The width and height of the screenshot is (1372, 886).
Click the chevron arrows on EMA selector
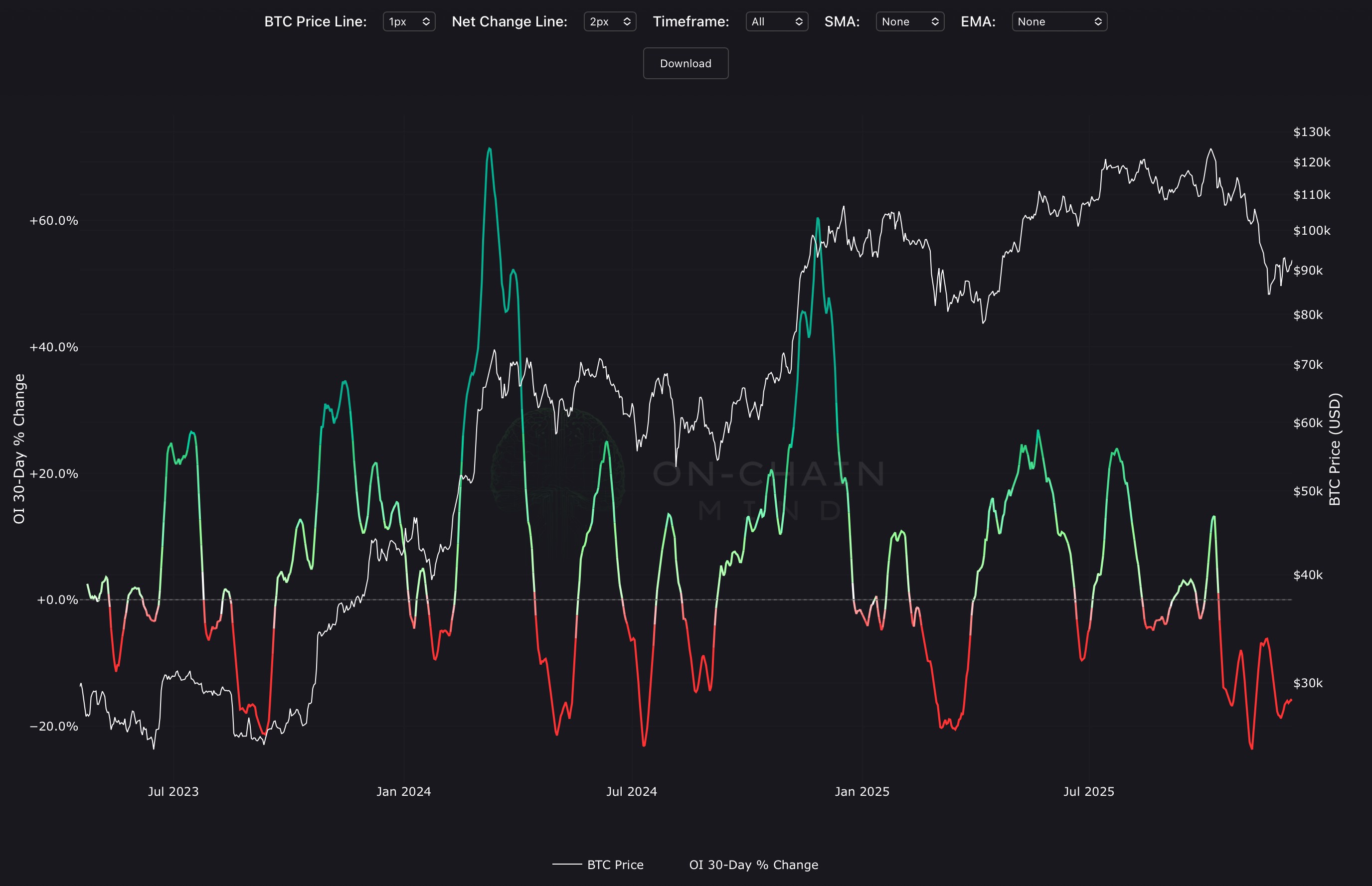point(1097,22)
